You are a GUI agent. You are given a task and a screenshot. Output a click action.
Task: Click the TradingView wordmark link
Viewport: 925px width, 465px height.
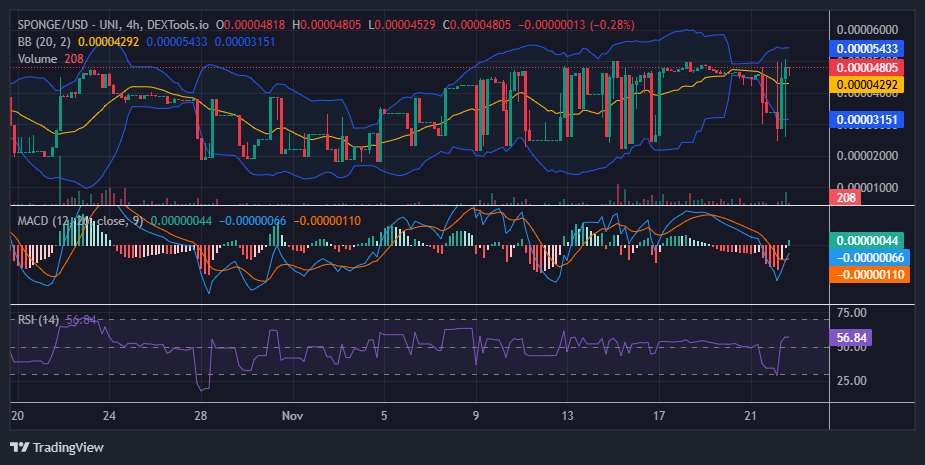click(68, 447)
